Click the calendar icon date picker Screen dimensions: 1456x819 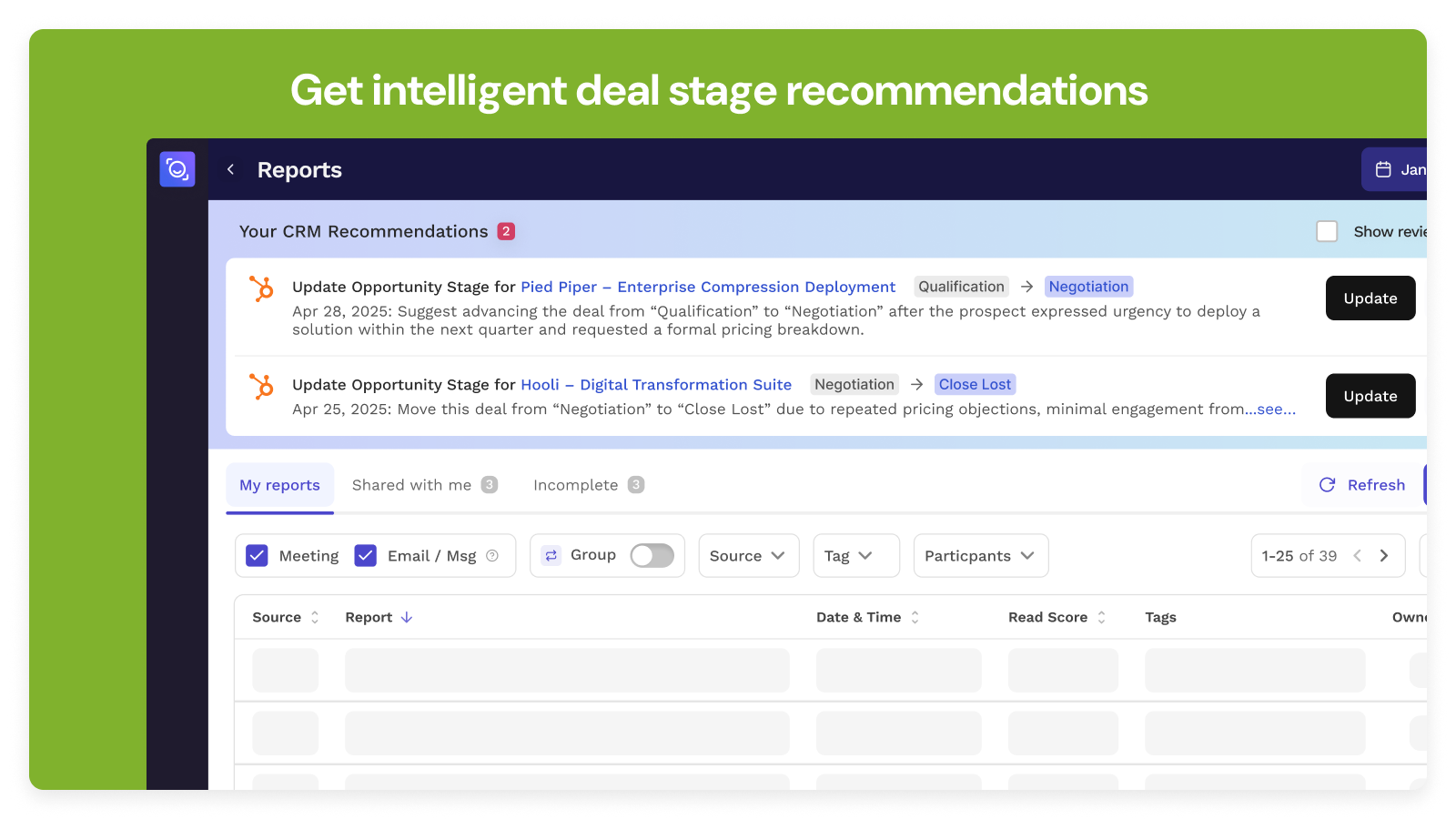1383,169
